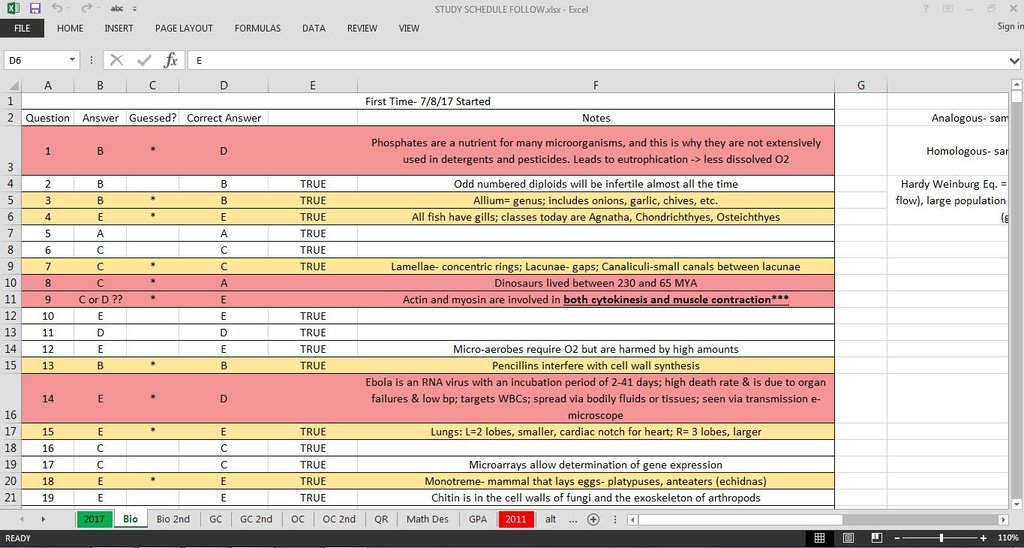Add a new sheet with plus button
This screenshot has width=1024, height=548.
[593, 519]
